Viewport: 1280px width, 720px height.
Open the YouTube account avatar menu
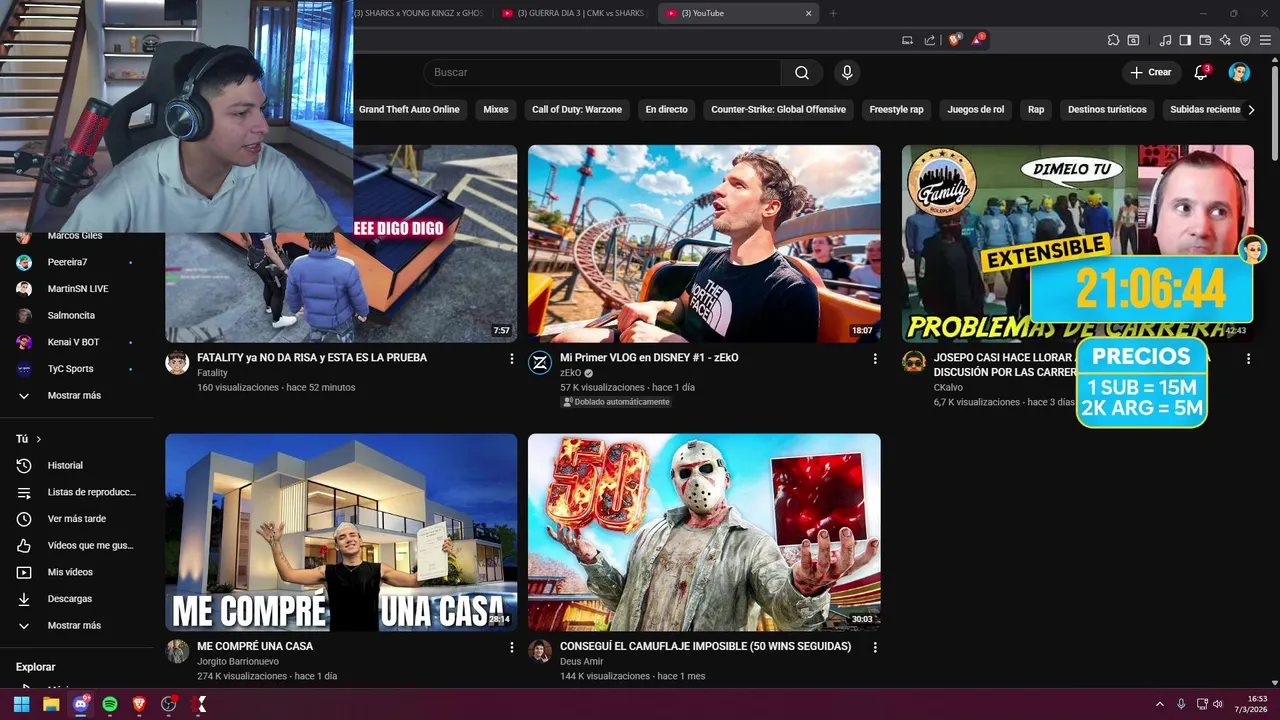tap(1239, 72)
